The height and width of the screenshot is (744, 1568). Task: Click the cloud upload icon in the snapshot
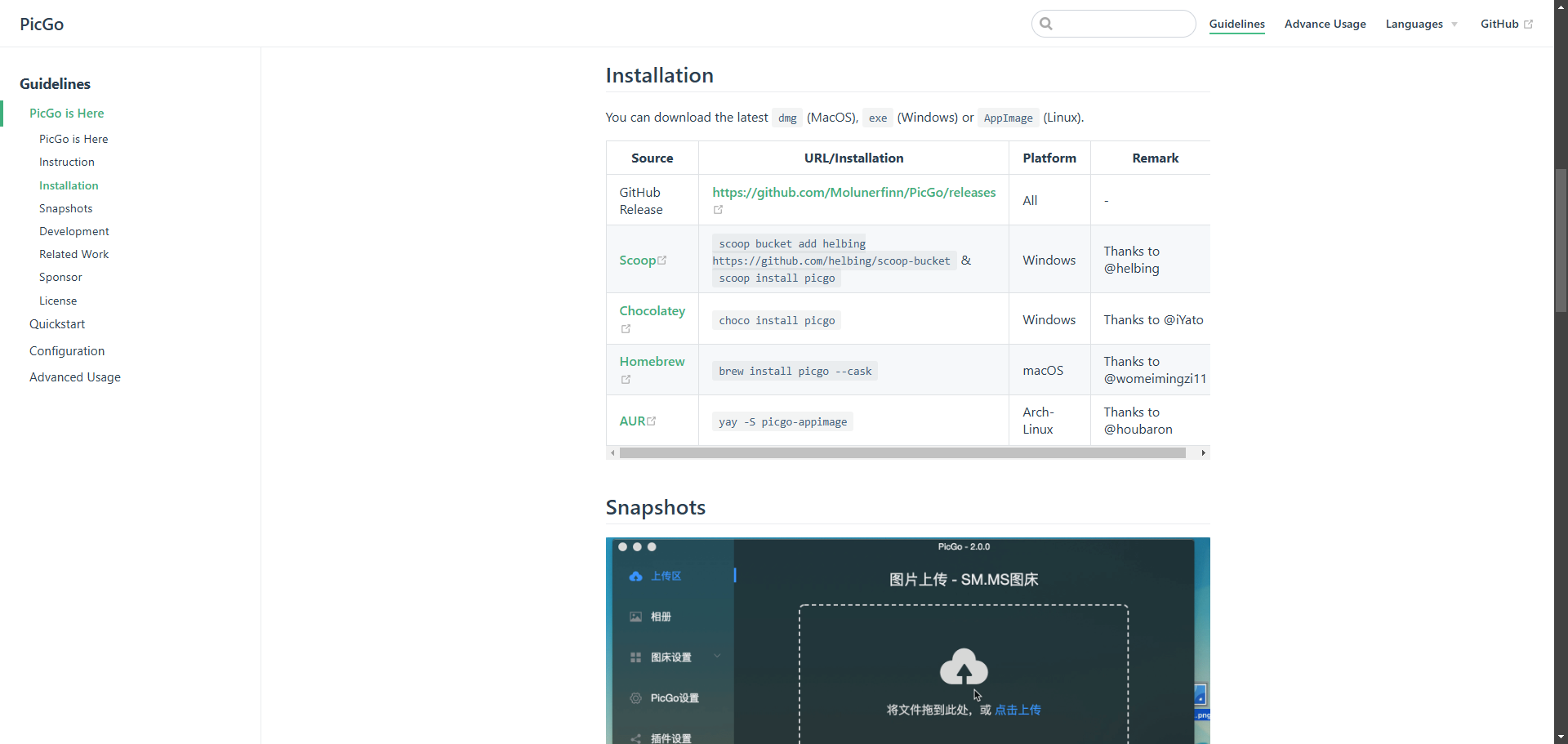tap(964, 666)
